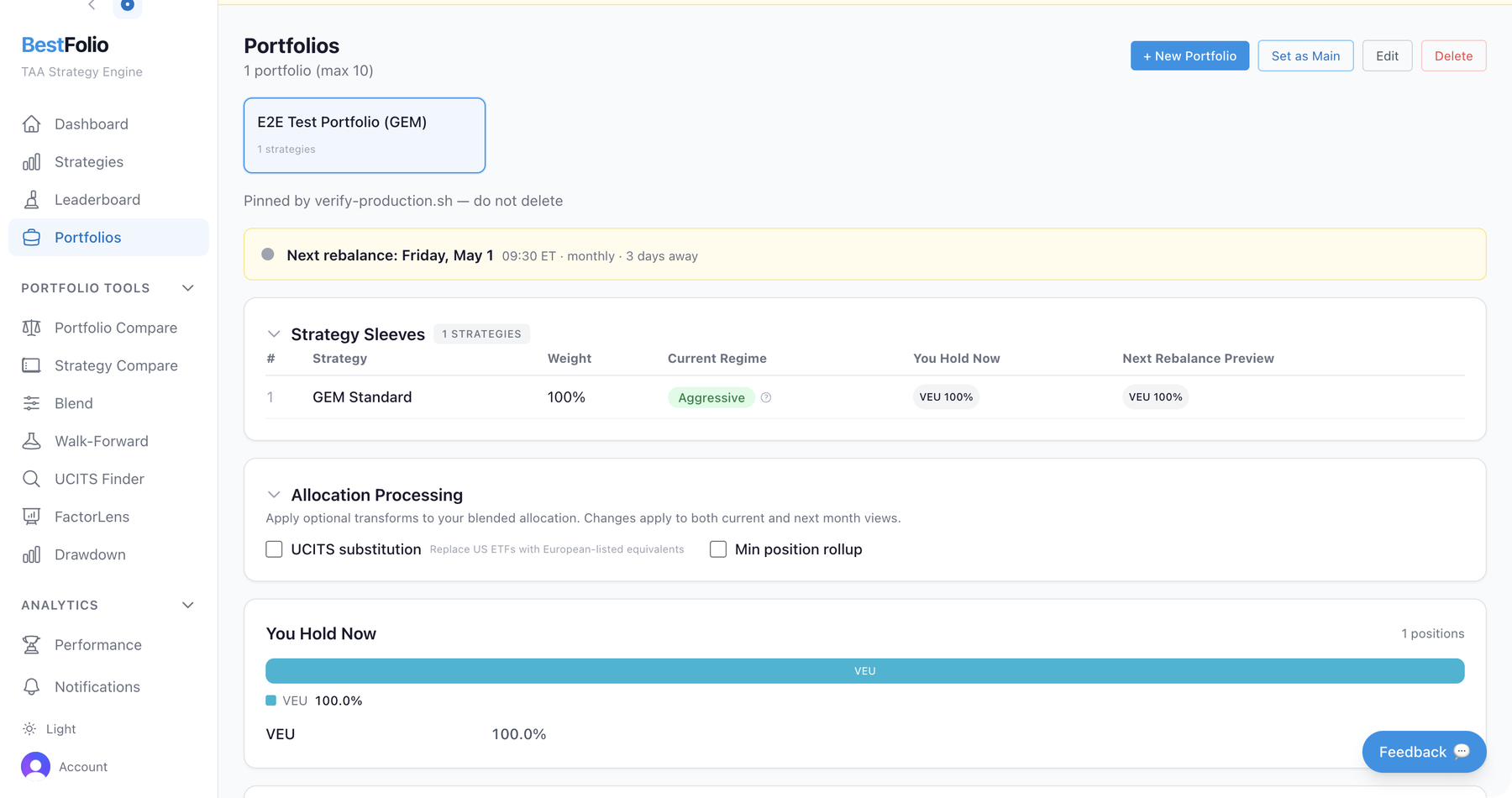The image size is (1512, 798).
Task: Open Leaderboard via its sidebar icon
Action: 31,200
